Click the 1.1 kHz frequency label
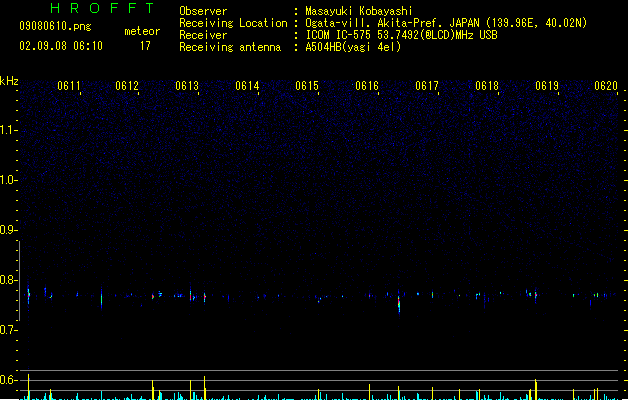Viewport: 629px width, 400px height. pyautogui.click(x=8, y=130)
